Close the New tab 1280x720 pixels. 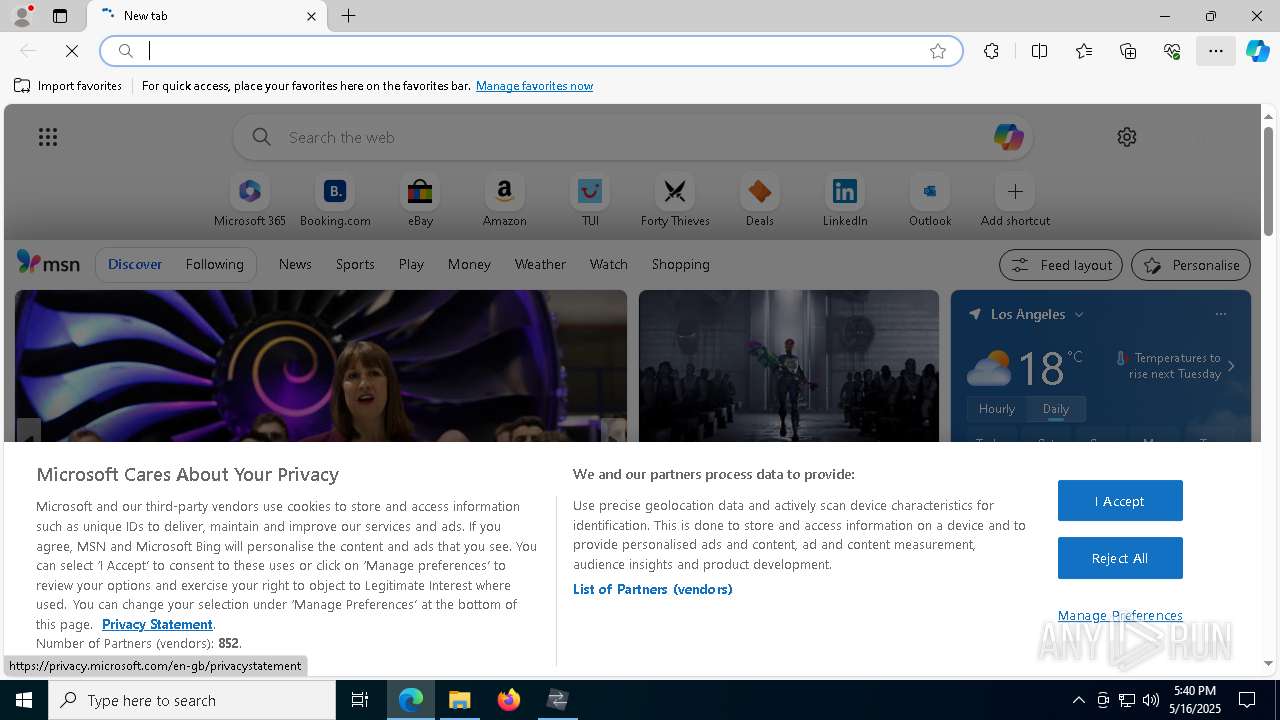(311, 16)
